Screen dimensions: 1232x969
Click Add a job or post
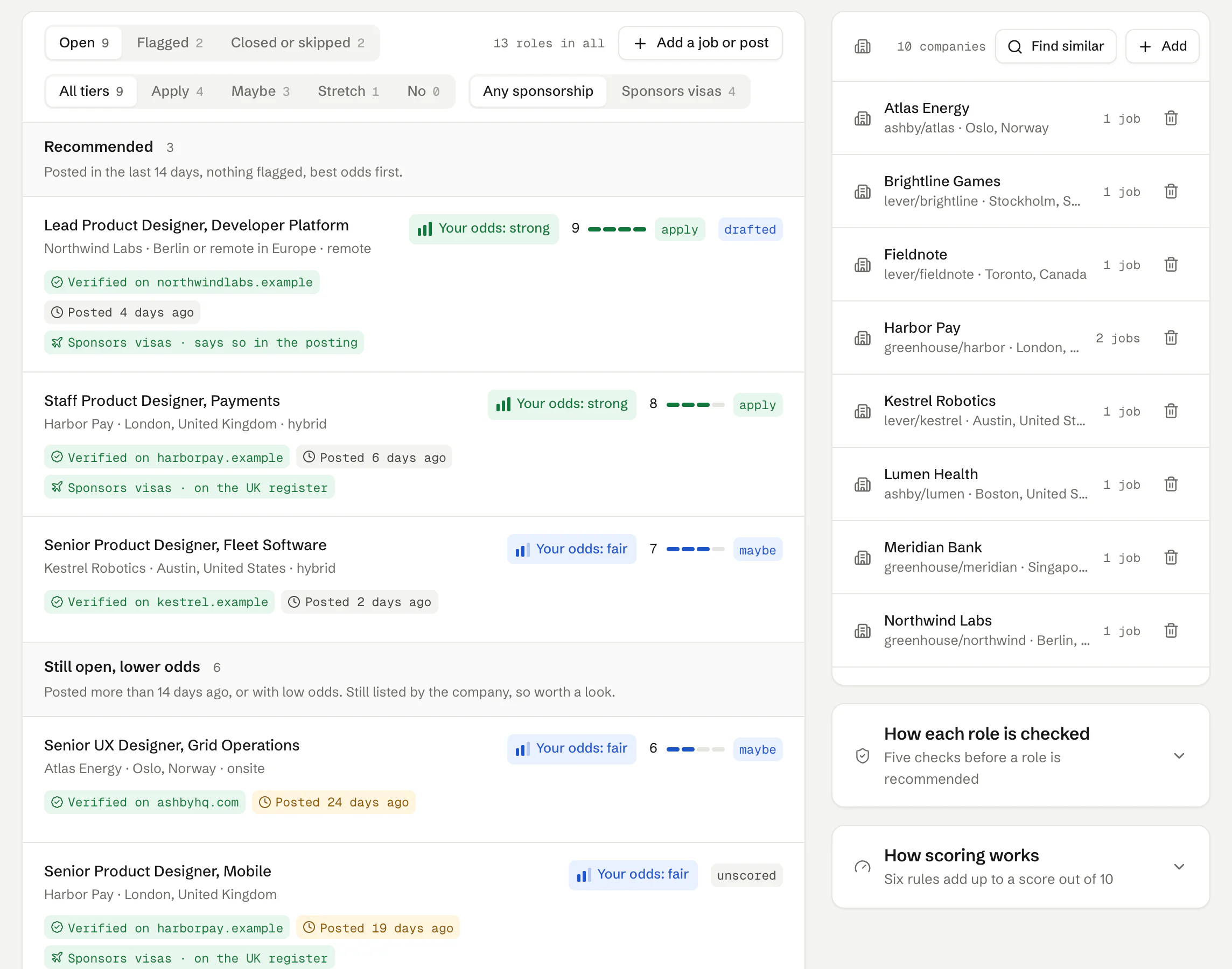(701, 43)
